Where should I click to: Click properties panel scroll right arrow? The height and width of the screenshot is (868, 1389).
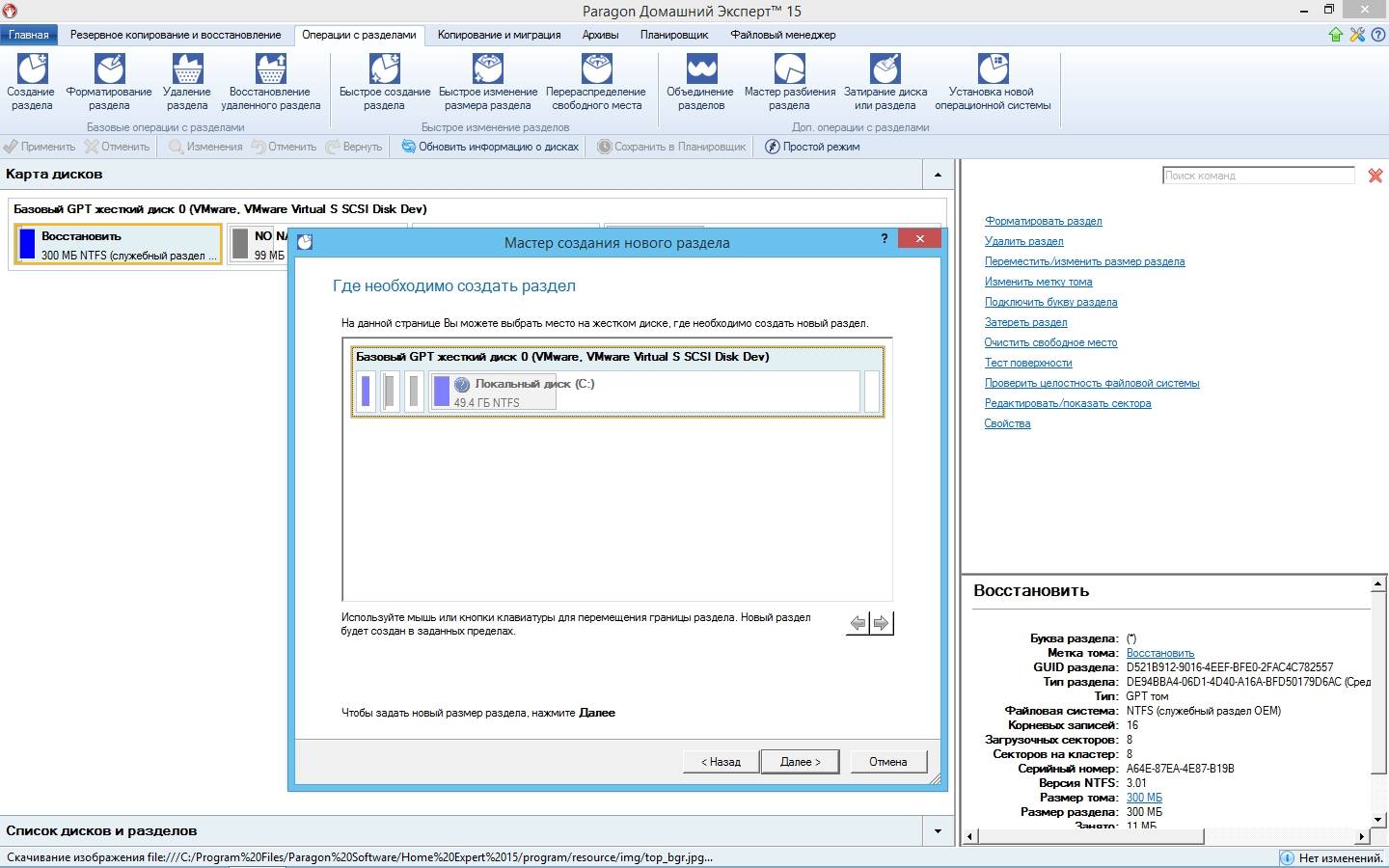coord(1361,836)
